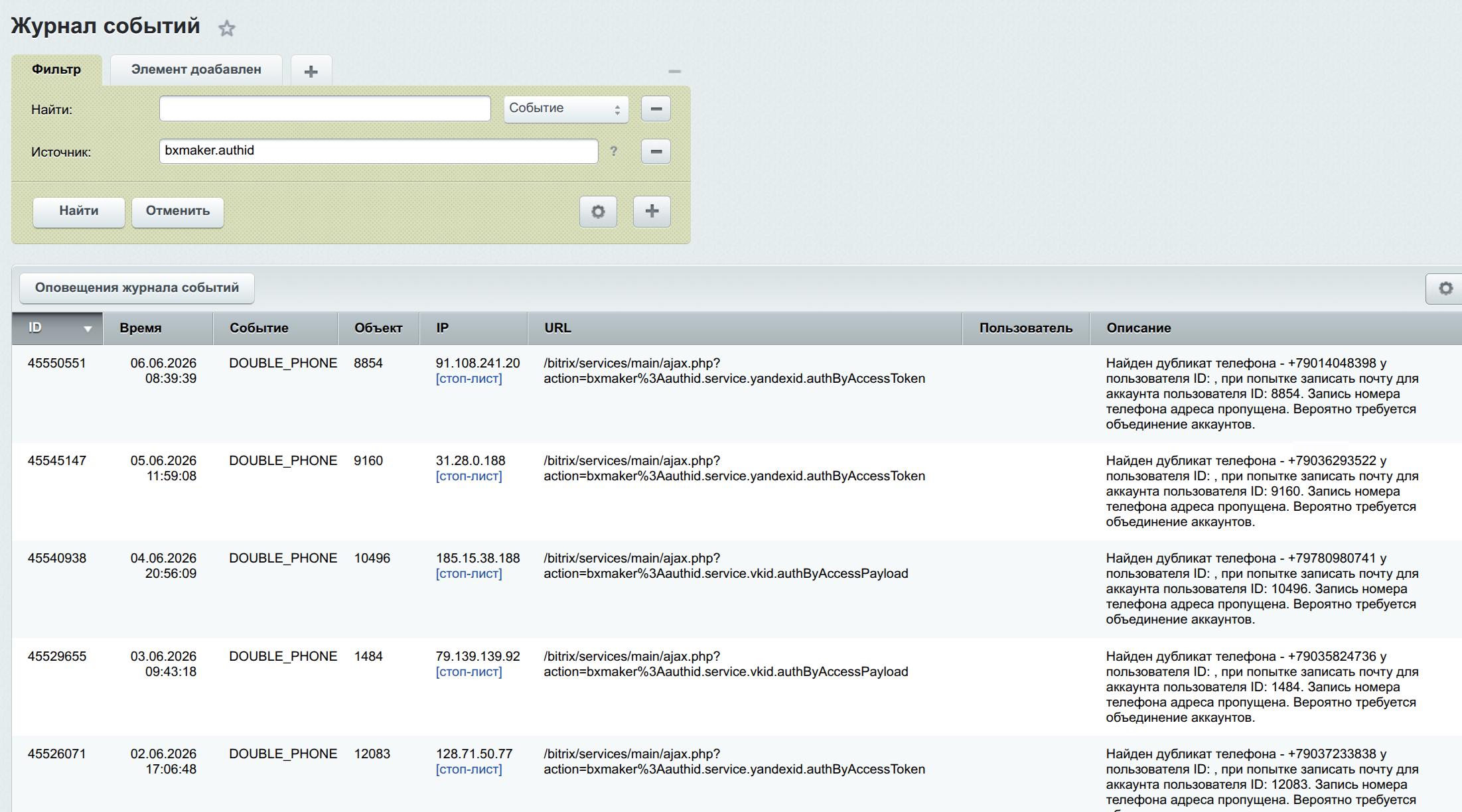Click timestamp 06.06.2026 08:39:39

(164, 371)
